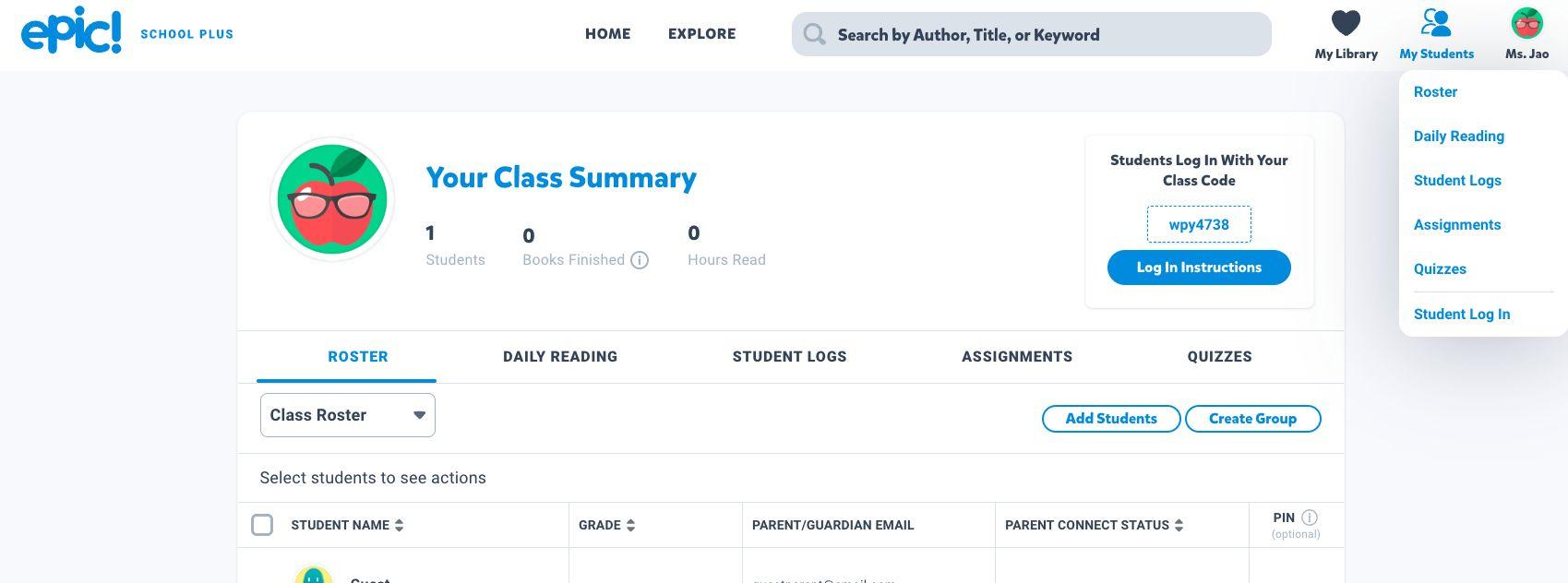Click the My Students icon

[x=1436, y=23]
